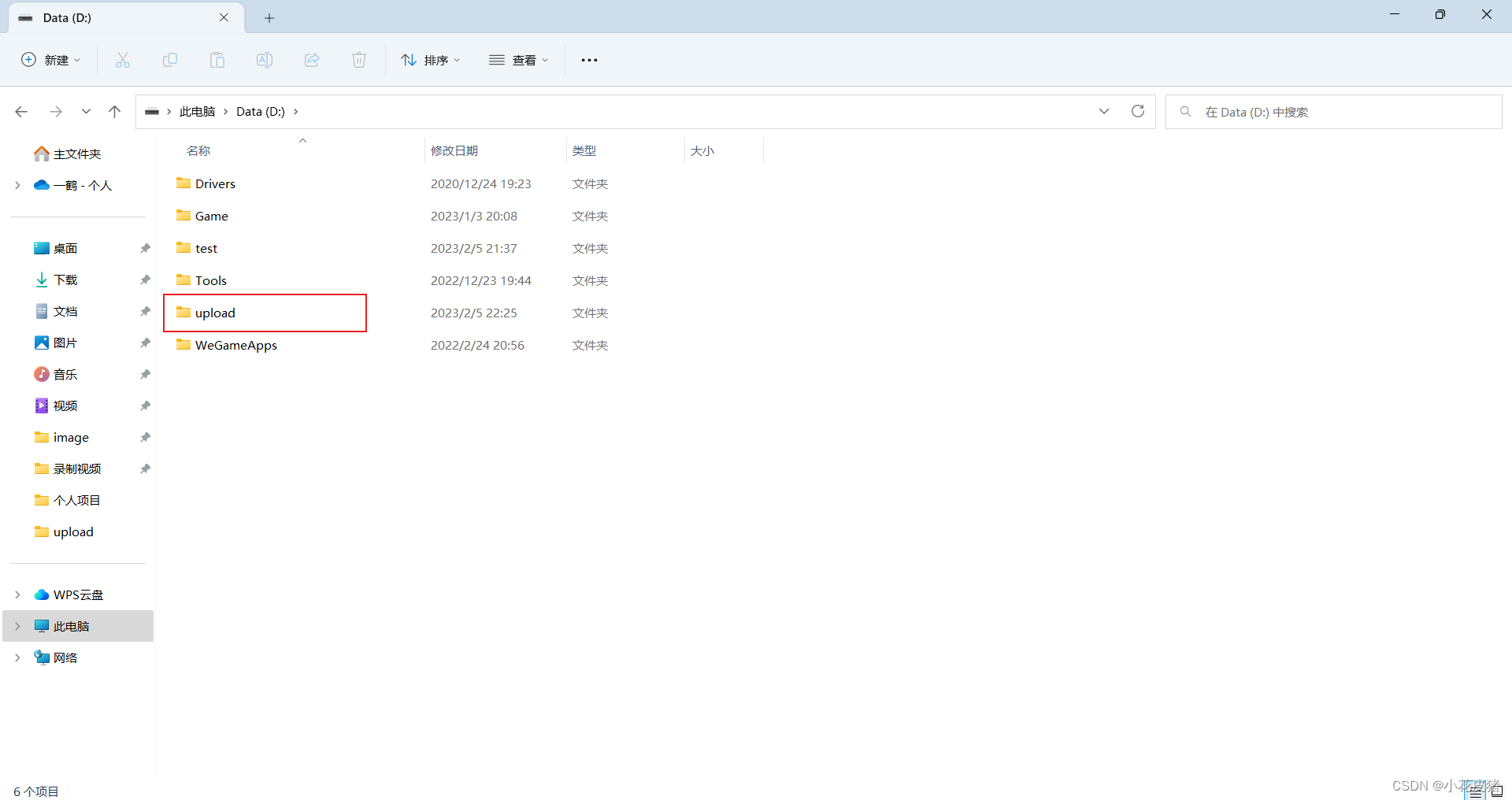Screen dimensions: 1512x800
Task: Click the 文件夹 type cell of Drivers
Action: pyautogui.click(x=590, y=183)
